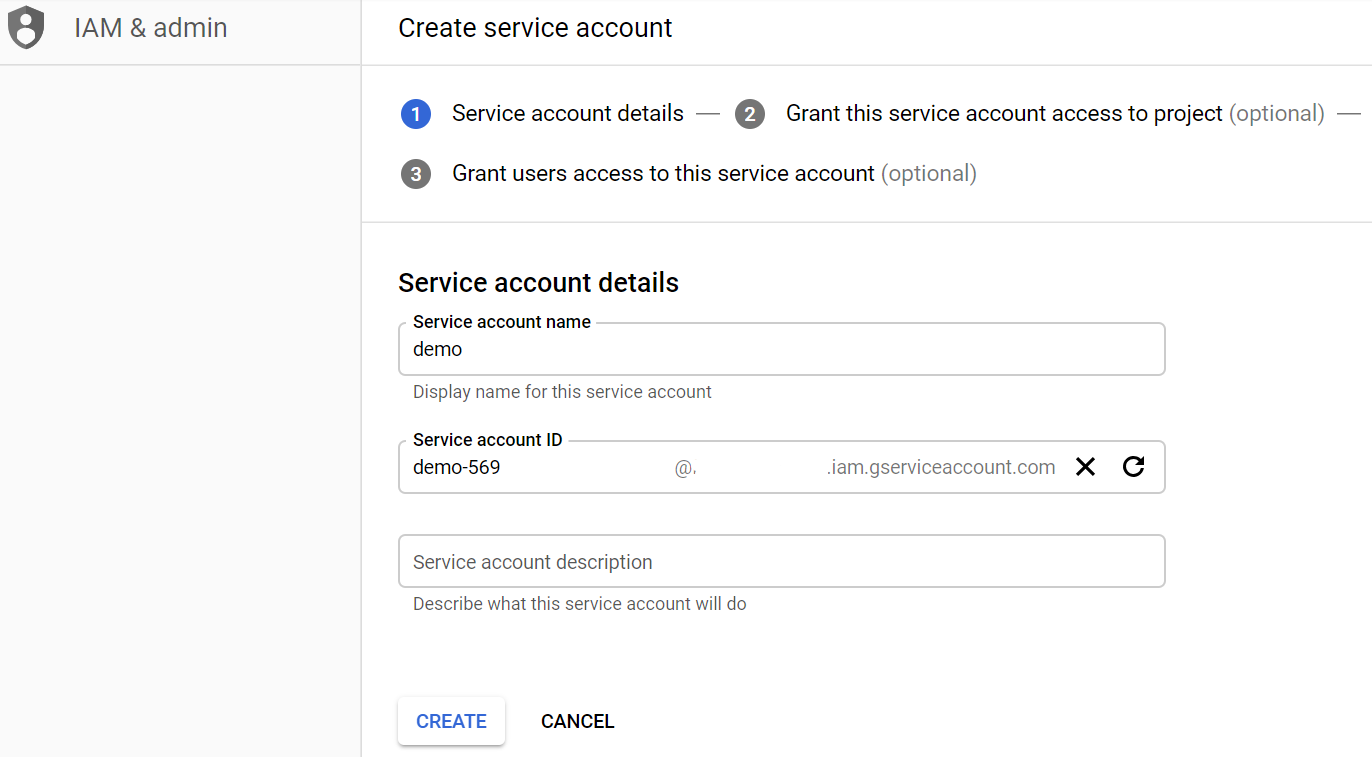Focus the Service account name field

(x=782, y=349)
